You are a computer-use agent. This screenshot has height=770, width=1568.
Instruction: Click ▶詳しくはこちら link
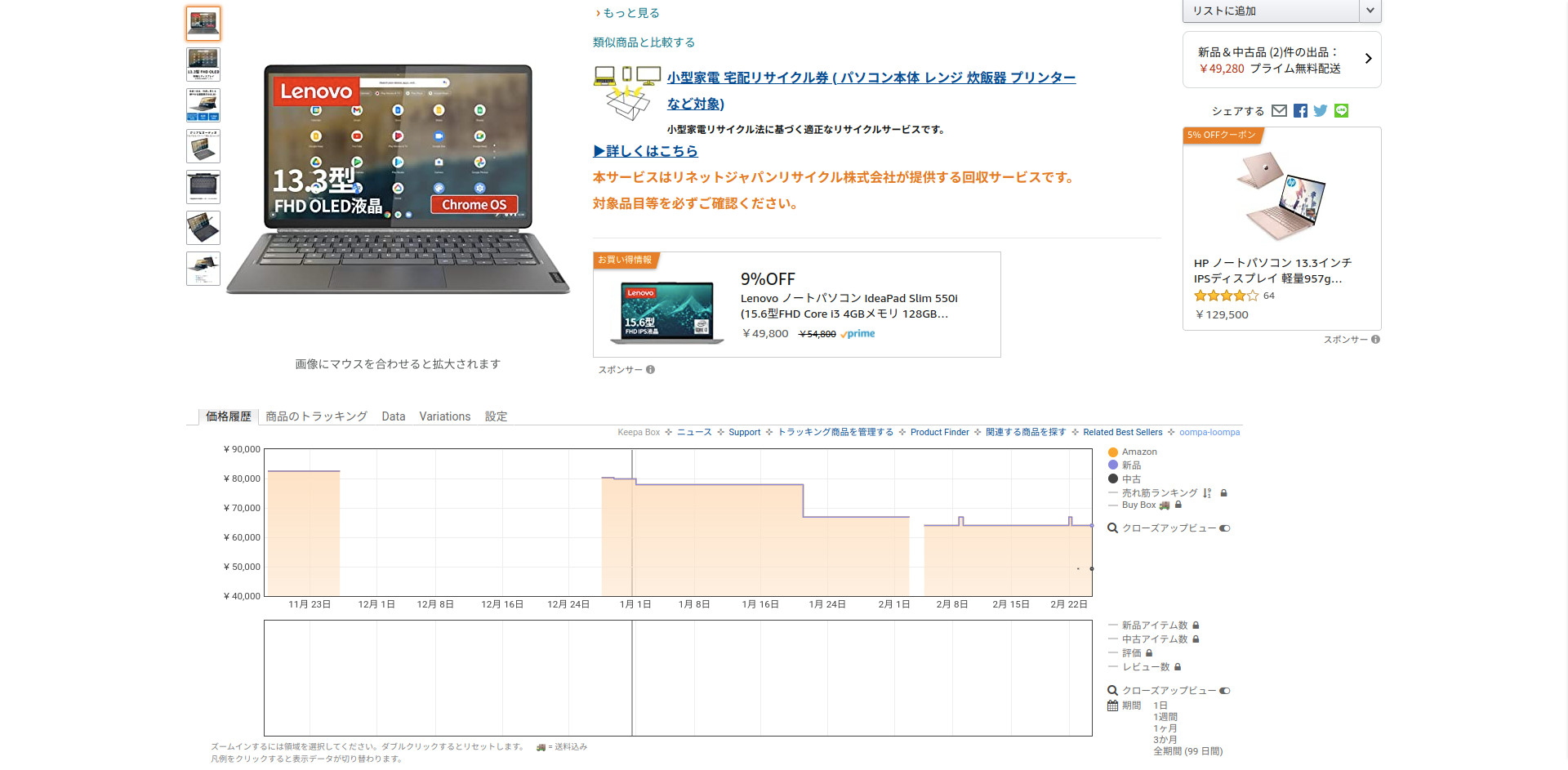coord(645,151)
